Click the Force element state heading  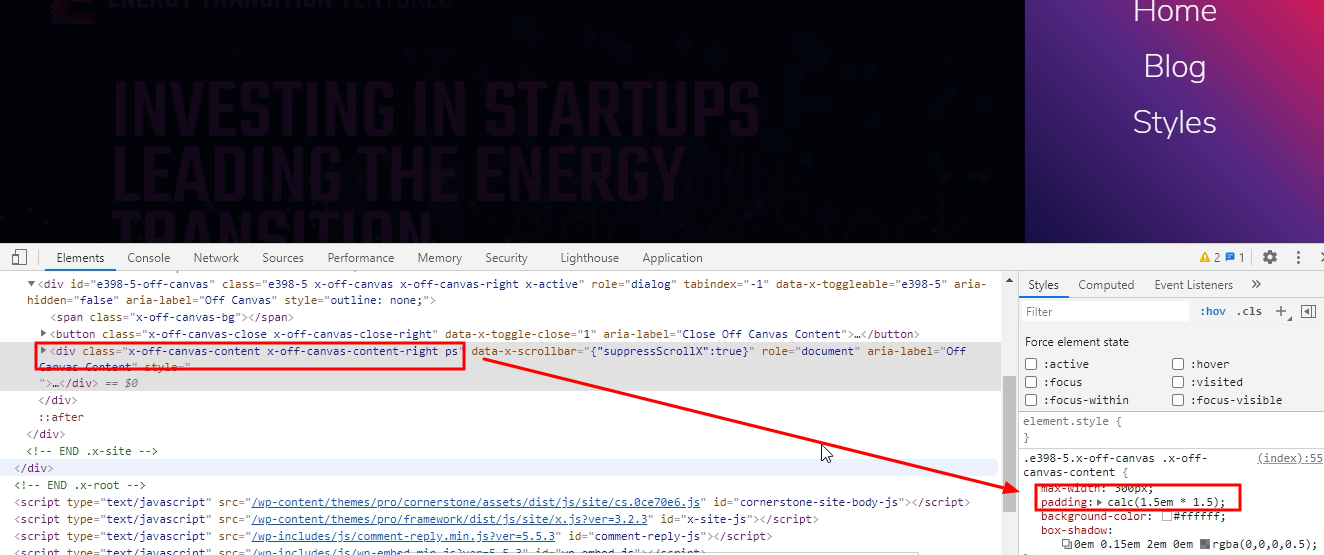1077,342
